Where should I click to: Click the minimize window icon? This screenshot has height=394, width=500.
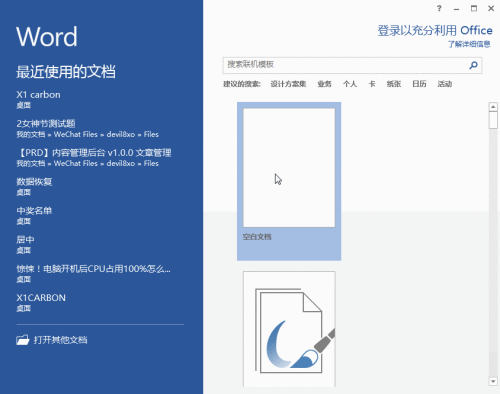456,9
